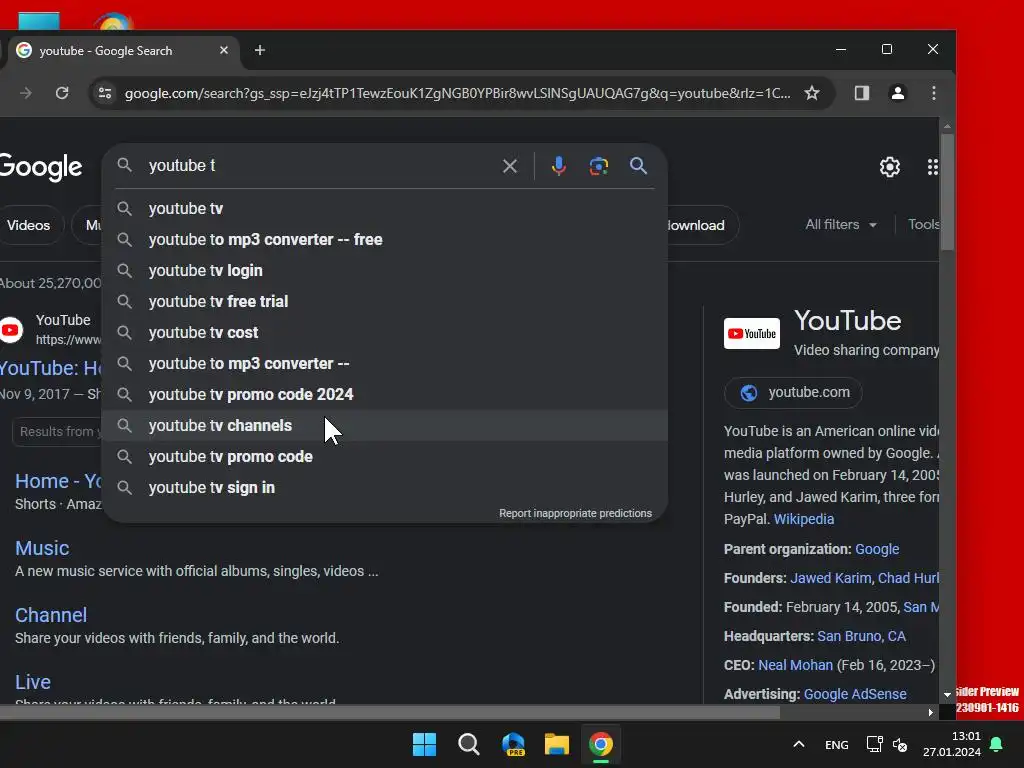Bookmark this page with star icon
The height and width of the screenshot is (768, 1024).
coord(812,93)
